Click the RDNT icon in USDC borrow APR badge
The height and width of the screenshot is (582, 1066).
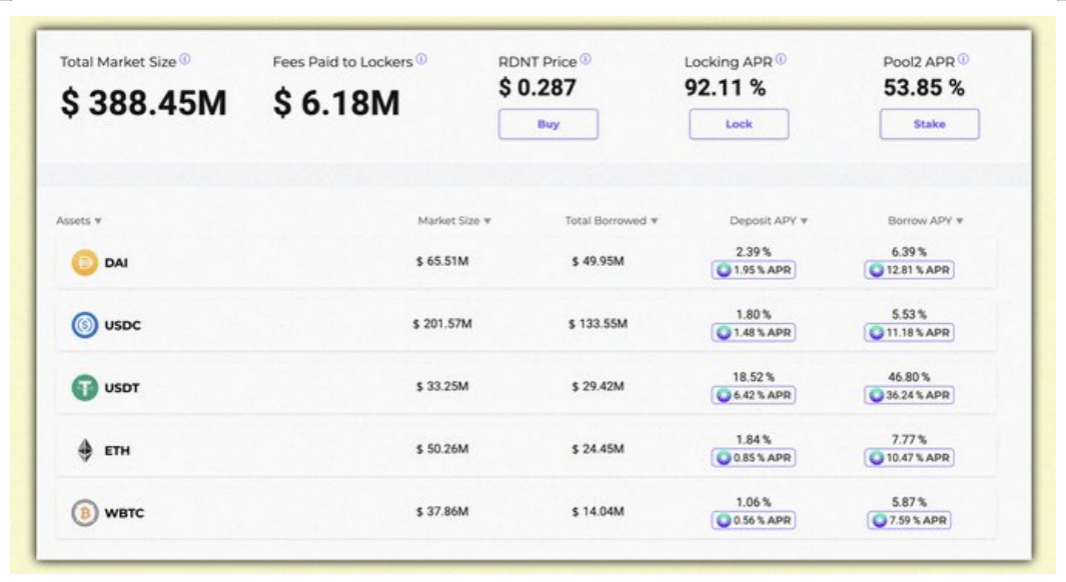(x=877, y=332)
